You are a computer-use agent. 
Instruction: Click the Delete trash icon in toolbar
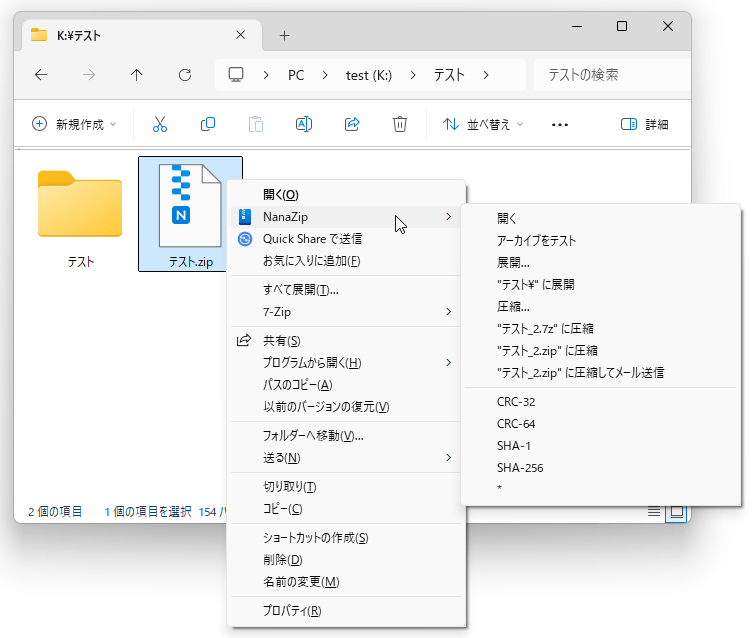pos(400,124)
